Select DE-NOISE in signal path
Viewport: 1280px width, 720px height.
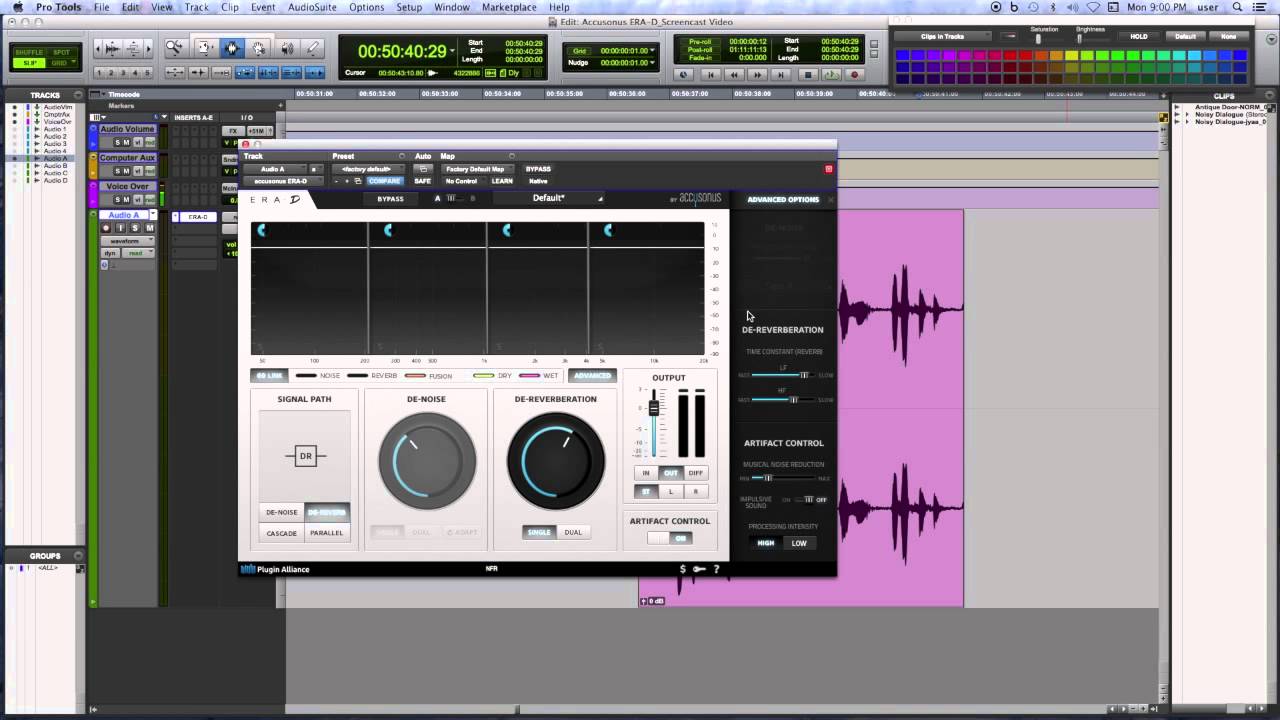tap(281, 512)
